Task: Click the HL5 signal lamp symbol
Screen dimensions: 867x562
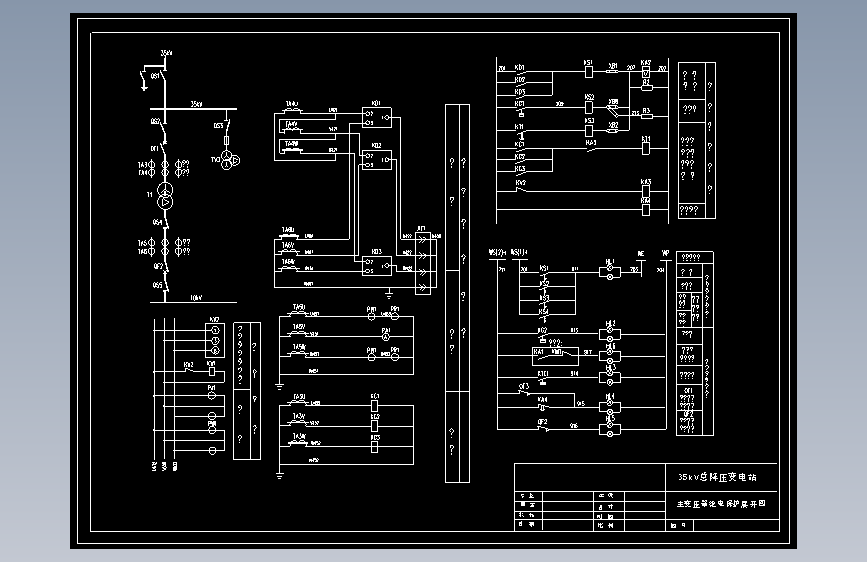Action: (x=610, y=429)
